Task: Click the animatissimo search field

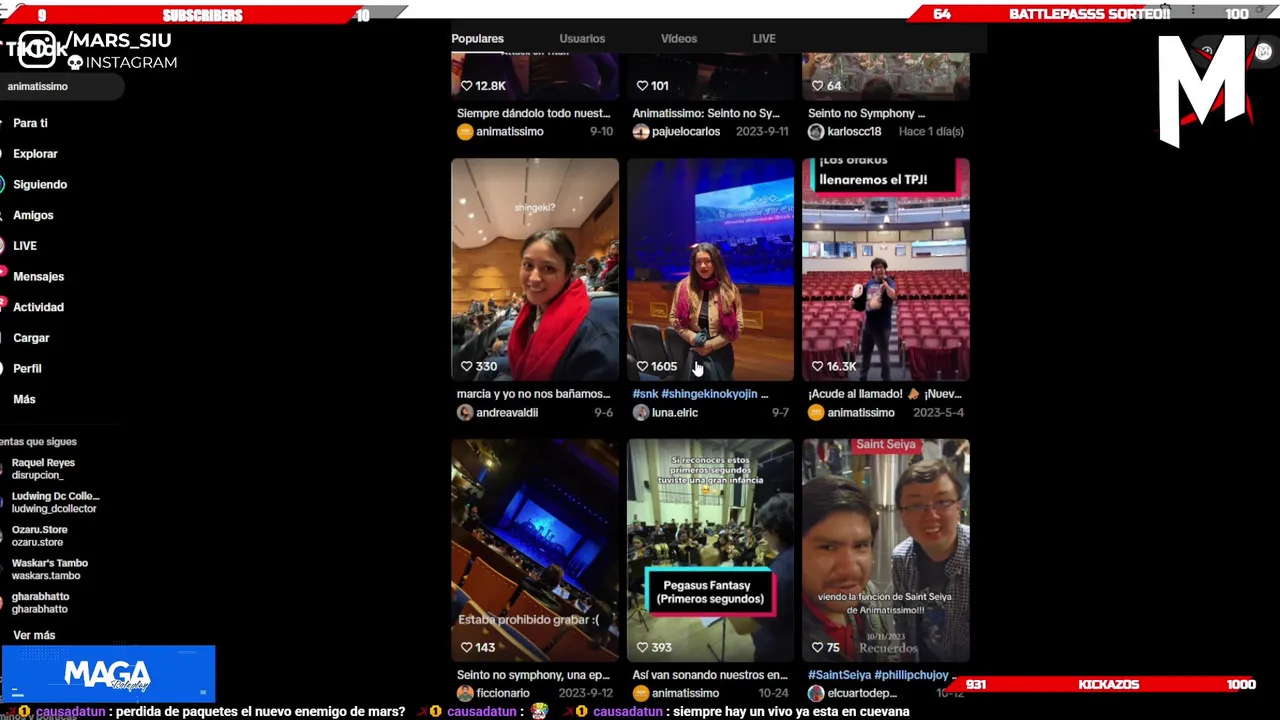Action: pyautogui.click(x=60, y=86)
